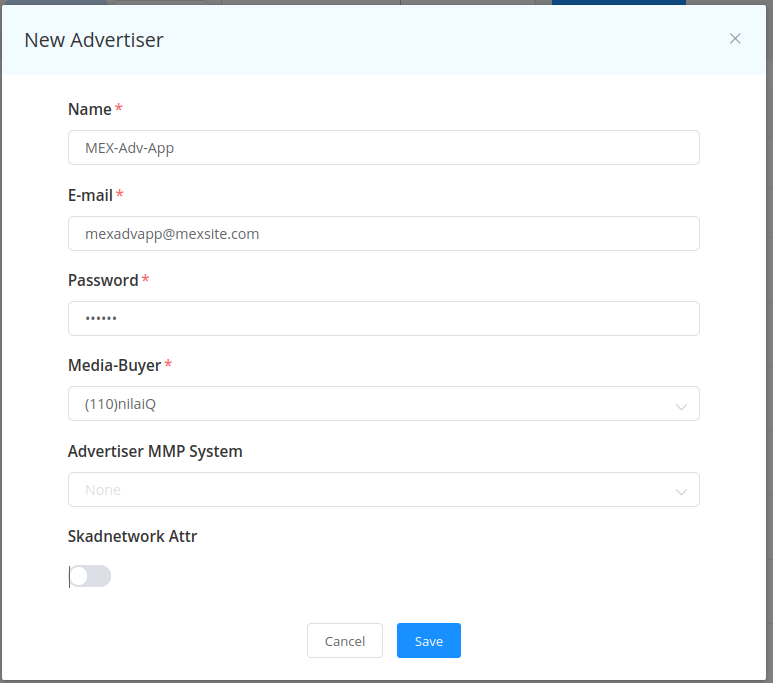Viewport: 773px width, 683px height.
Task: Click the Password input field
Action: [384, 319]
